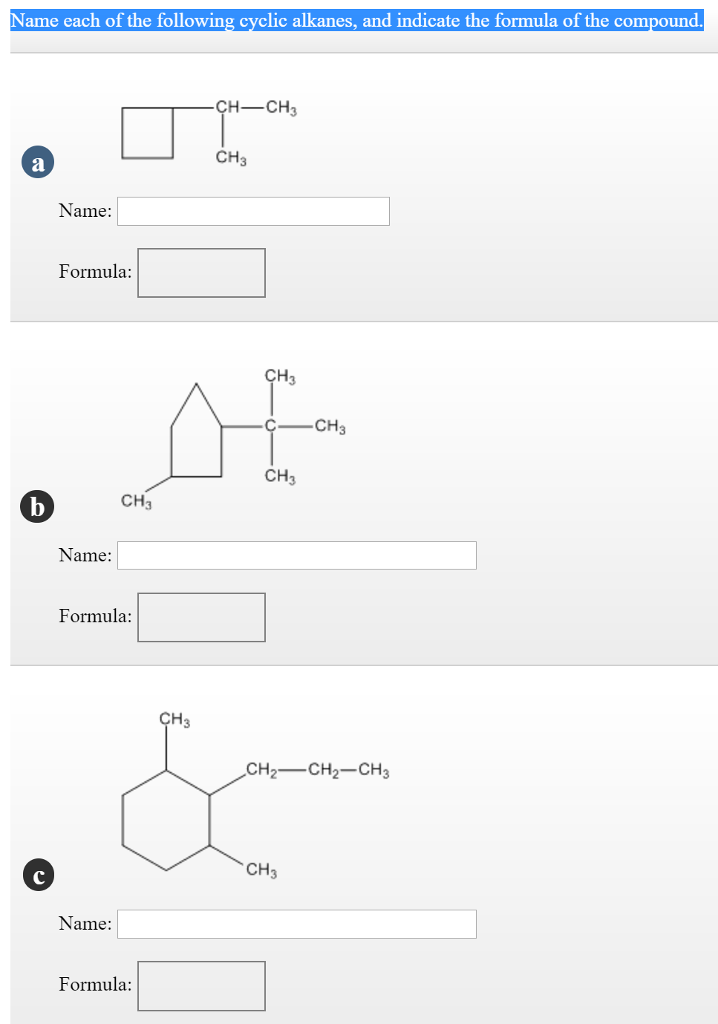This screenshot has width=718, height=1024.
Task: Click the central C atom in structure b
Action: pyautogui.click(x=268, y=426)
